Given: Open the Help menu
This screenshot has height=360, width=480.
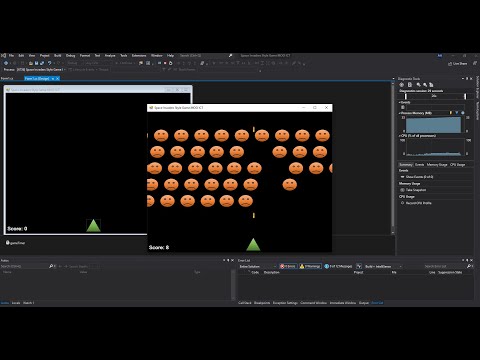Looking at the screenshot, I should click(170, 55).
